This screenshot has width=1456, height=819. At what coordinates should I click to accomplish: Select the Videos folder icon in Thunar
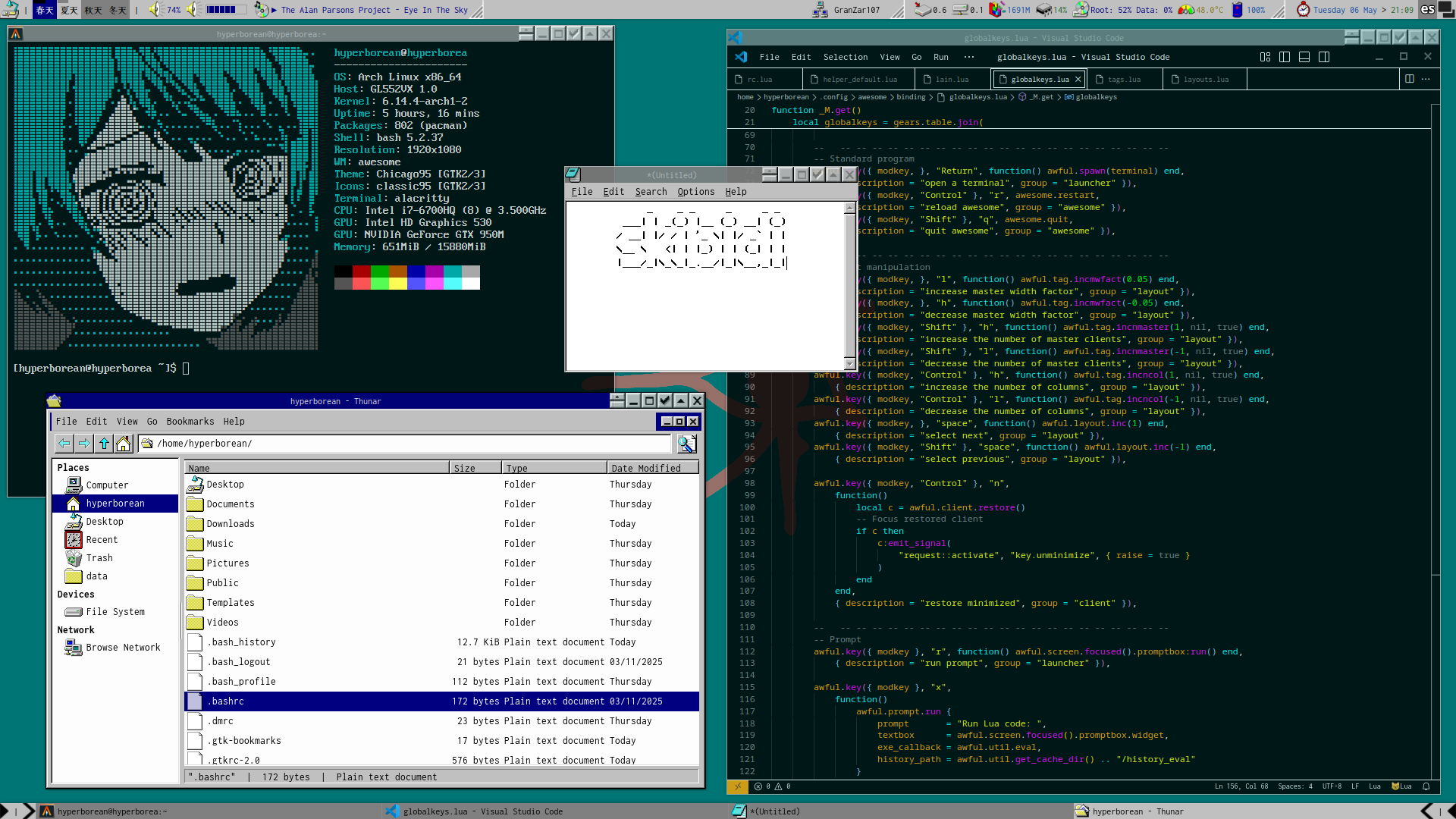[195, 623]
